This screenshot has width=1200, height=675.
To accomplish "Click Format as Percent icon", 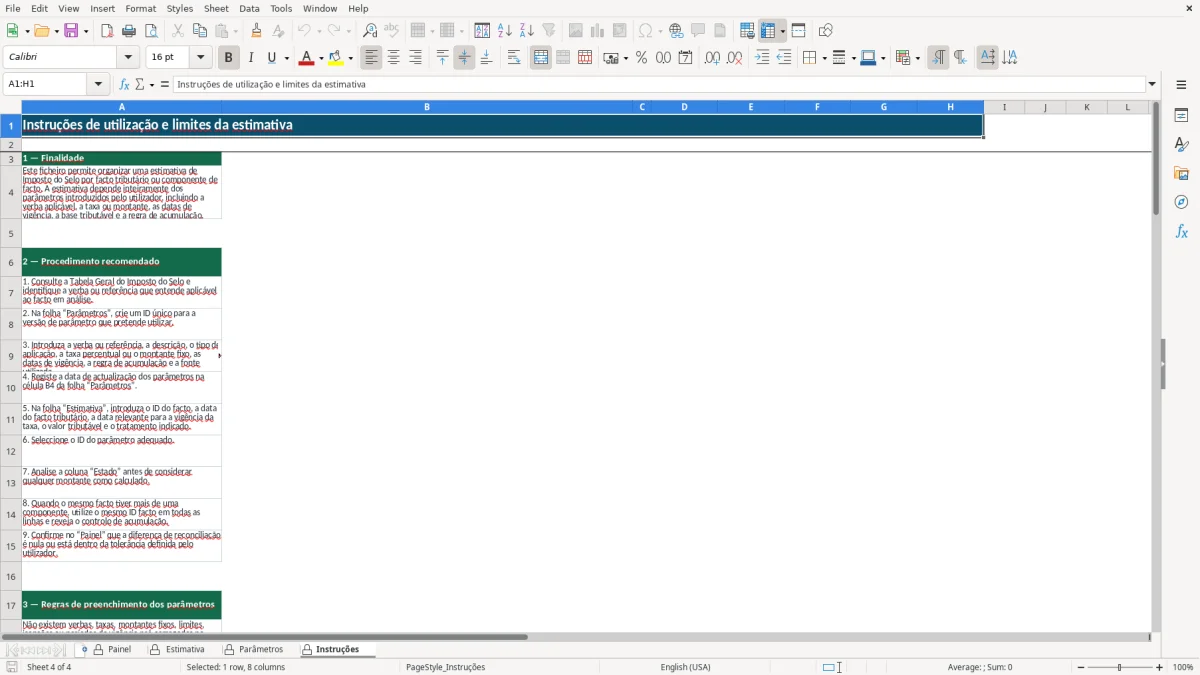I will [x=641, y=58].
